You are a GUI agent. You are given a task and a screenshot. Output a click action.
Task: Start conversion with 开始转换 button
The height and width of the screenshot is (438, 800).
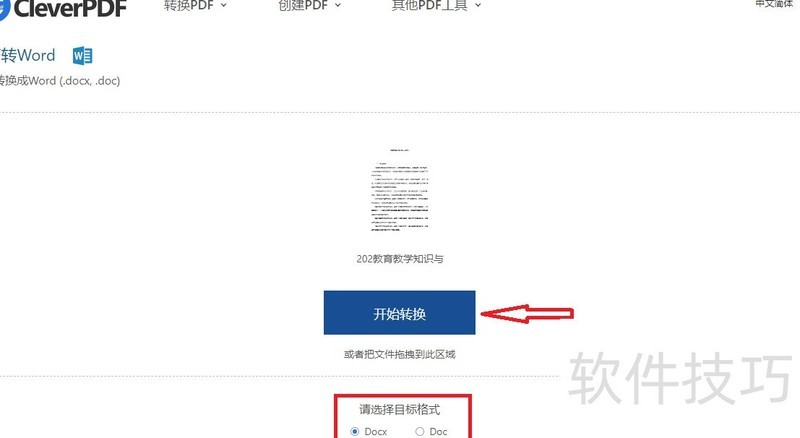pyautogui.click(x=399, y=313)
